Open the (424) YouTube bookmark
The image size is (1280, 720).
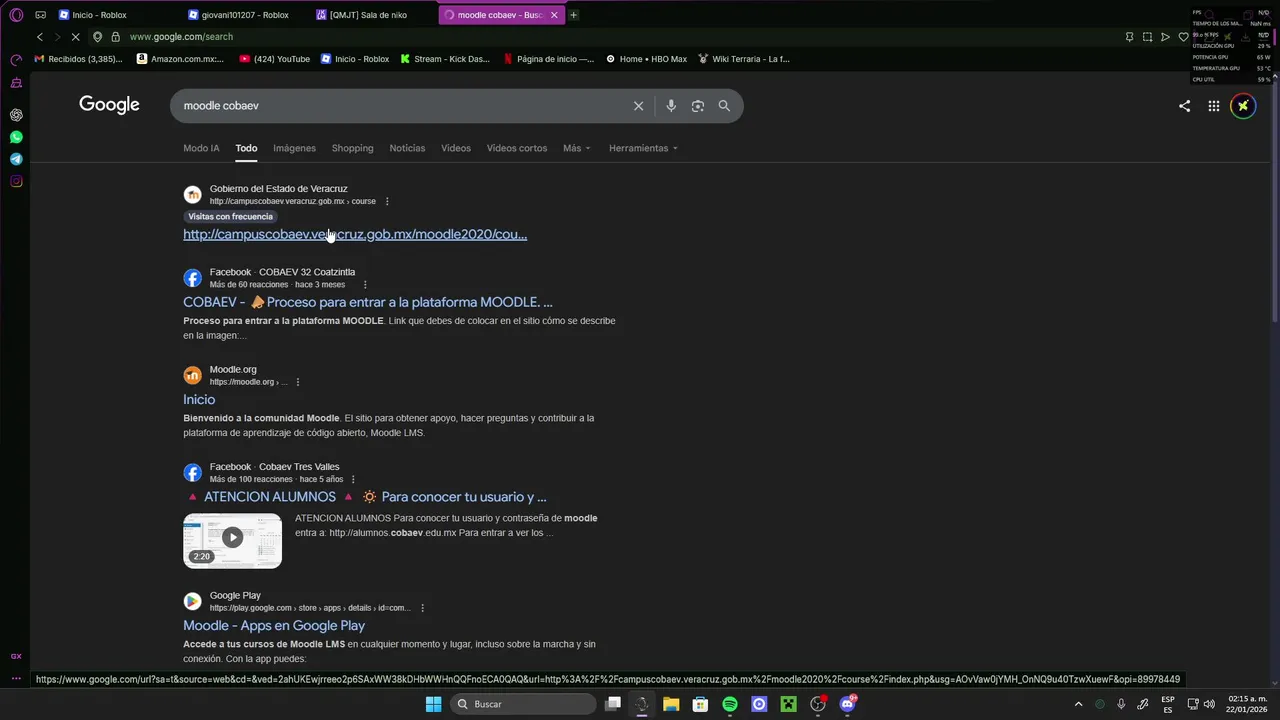click(275, 59)
